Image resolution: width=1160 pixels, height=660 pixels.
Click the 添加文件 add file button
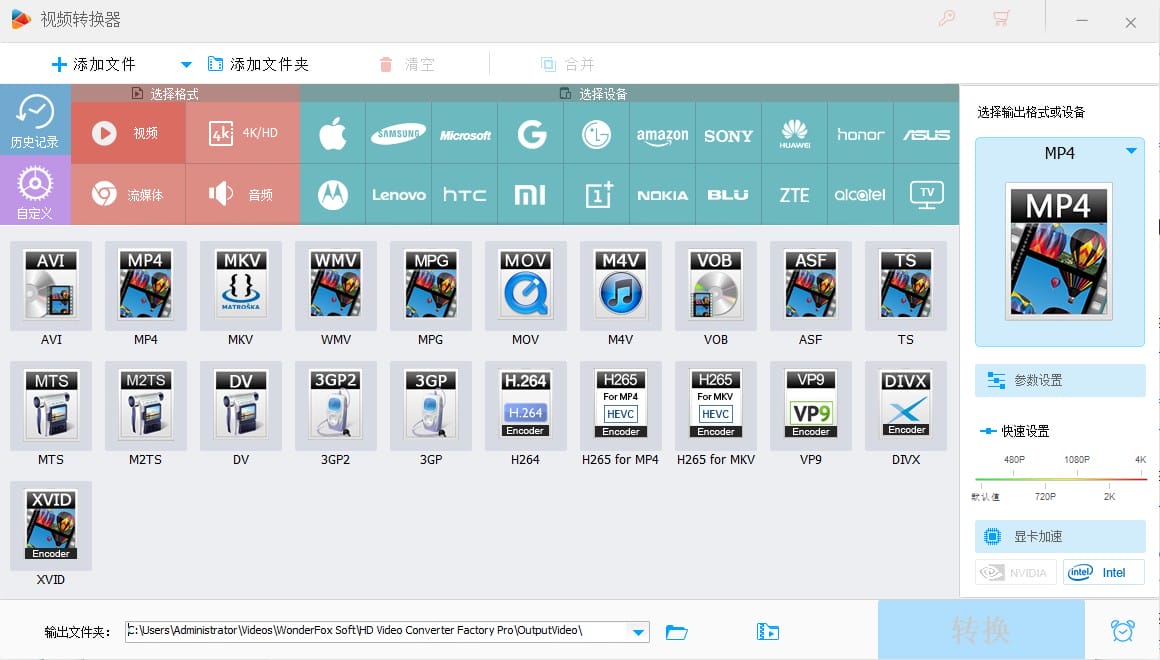(93, 64)
